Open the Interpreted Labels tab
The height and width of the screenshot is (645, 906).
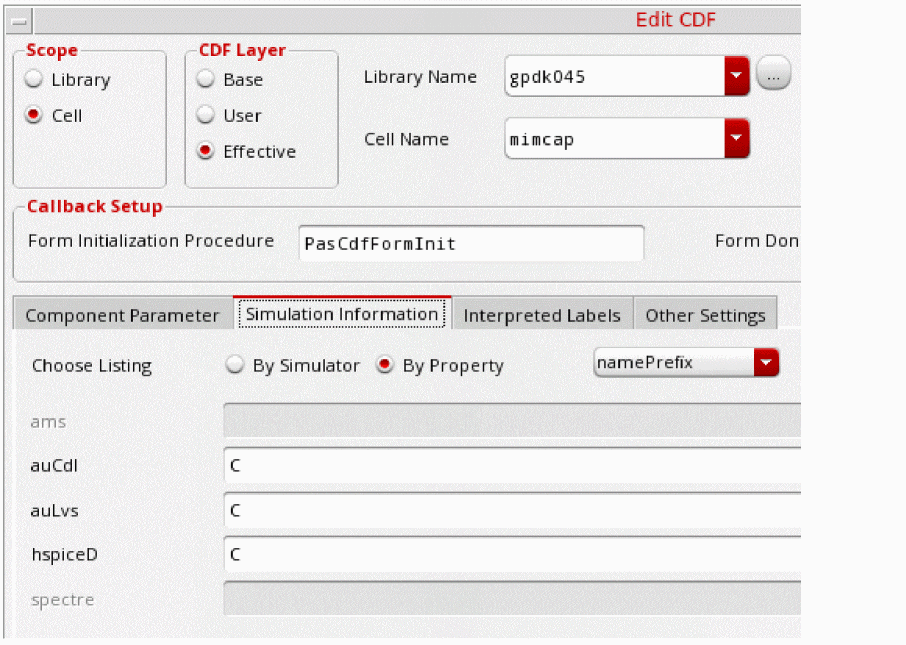[x=542, y=315]
